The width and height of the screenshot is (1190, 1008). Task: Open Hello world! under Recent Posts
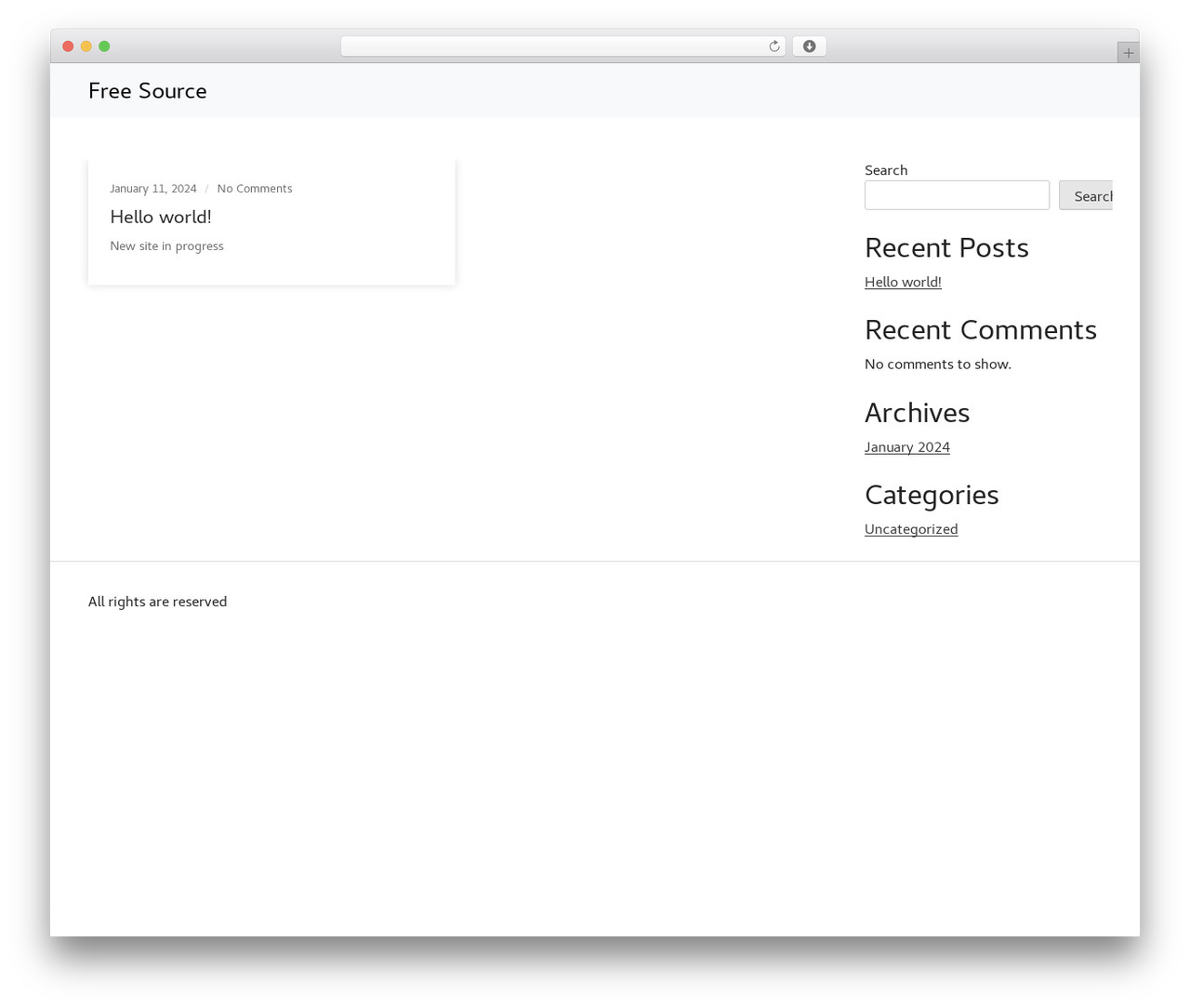(903, 282)
